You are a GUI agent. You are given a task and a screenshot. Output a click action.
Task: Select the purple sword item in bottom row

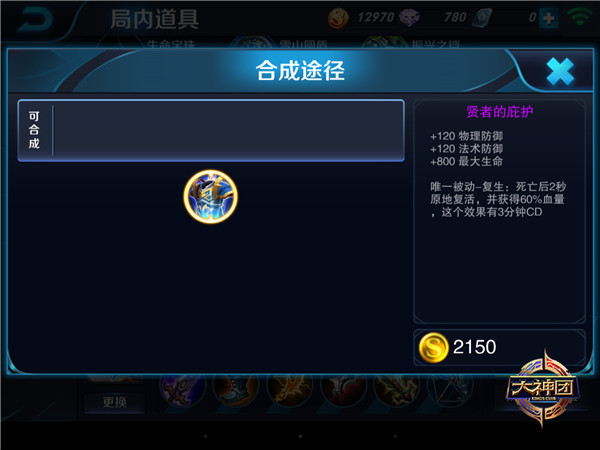[x=183, y=390]
